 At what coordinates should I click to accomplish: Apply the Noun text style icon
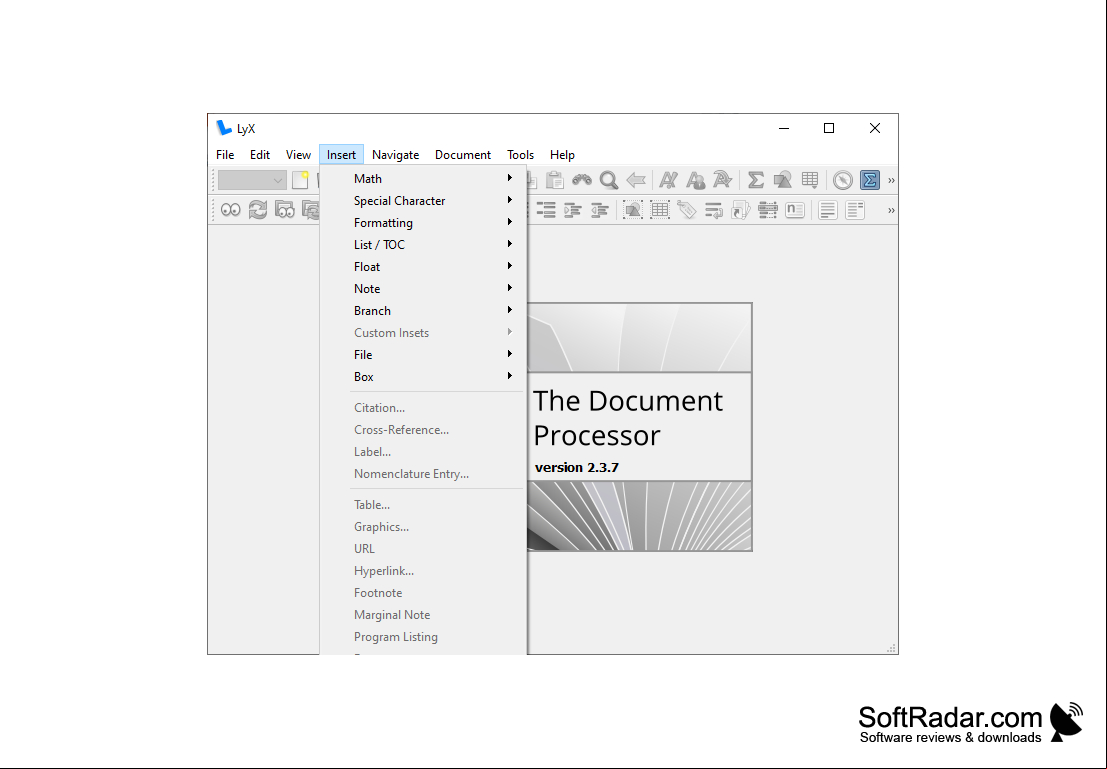coord(695,180)
